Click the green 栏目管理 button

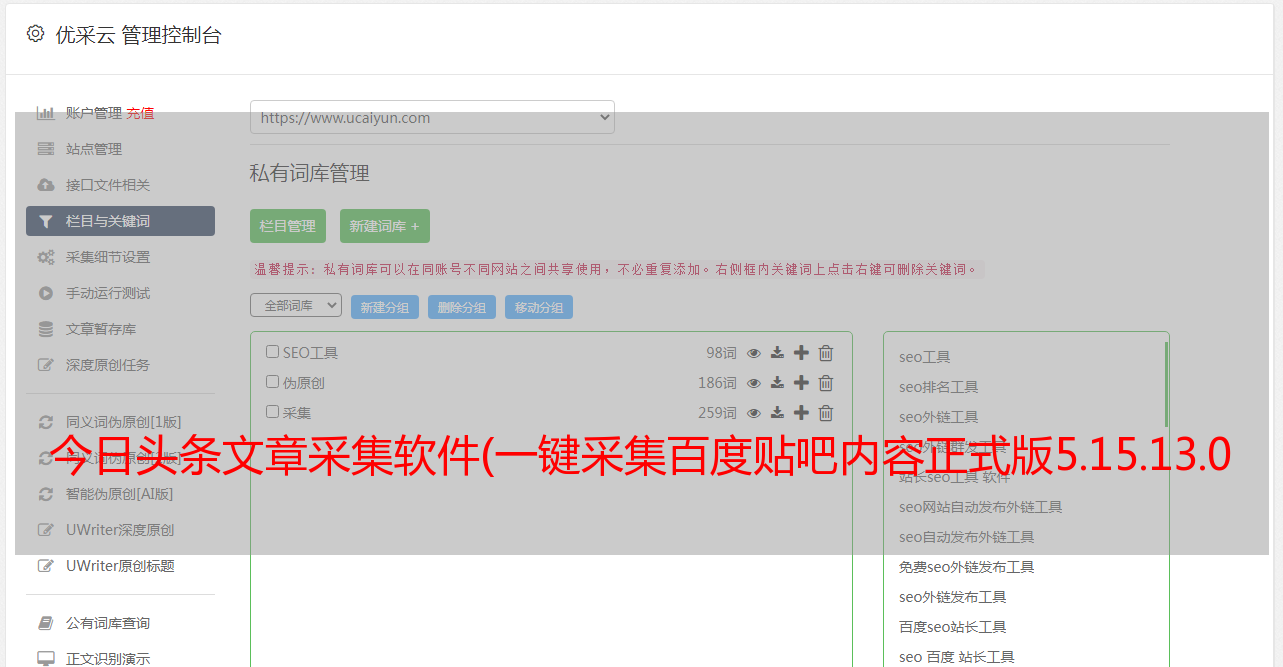tap(288, 226)
